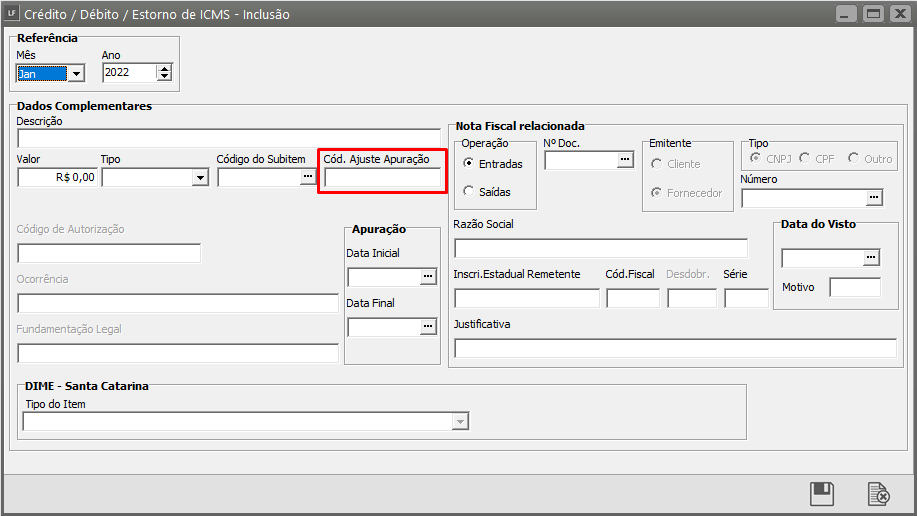Open Data do Visto date picker

coord(872,258)
